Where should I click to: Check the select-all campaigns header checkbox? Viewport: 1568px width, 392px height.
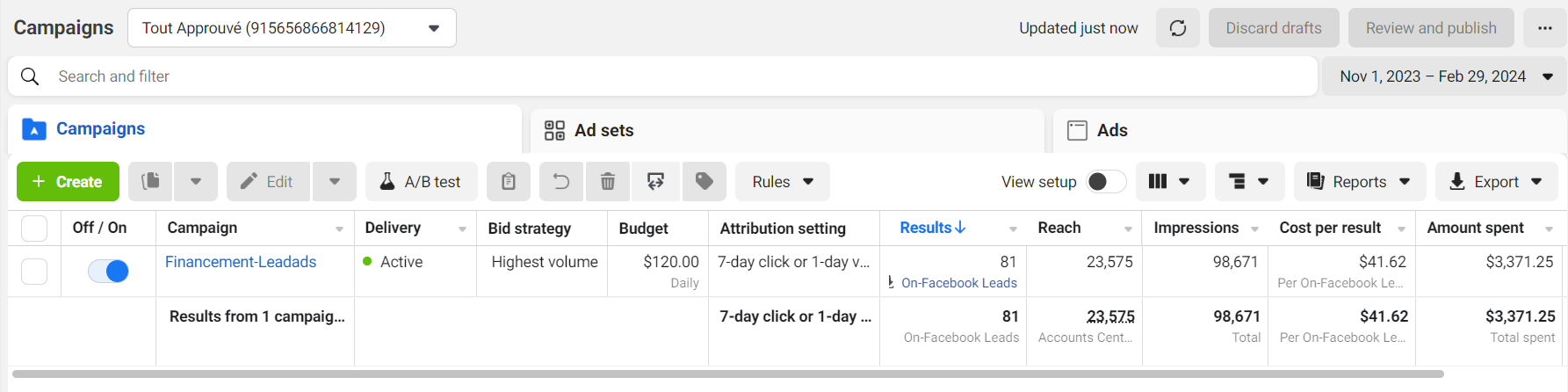pos(34,229)
